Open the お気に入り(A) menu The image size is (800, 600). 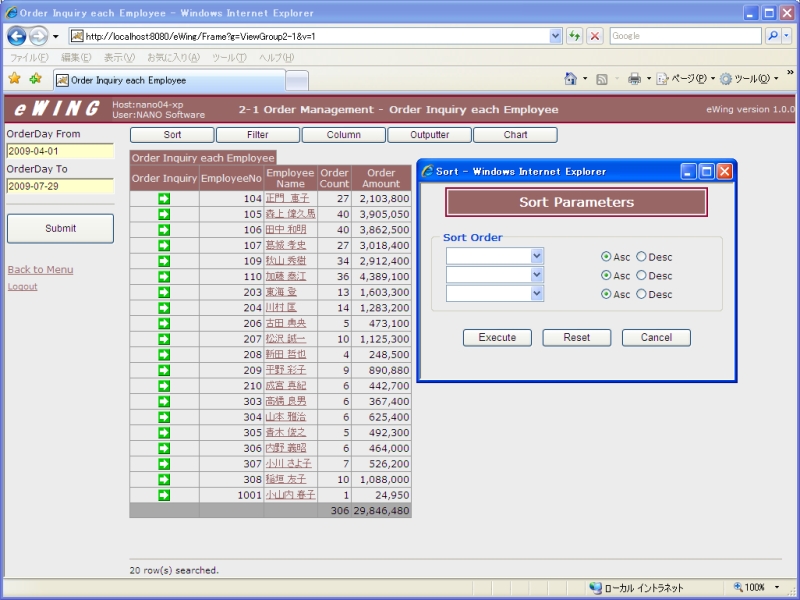173,58
